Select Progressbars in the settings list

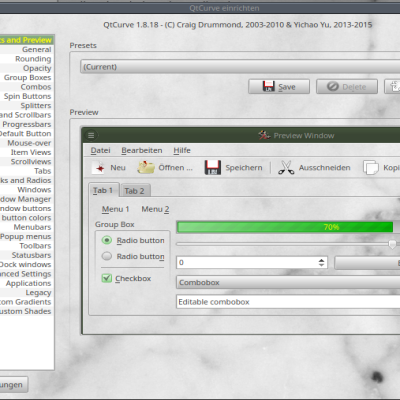[27, 124]
